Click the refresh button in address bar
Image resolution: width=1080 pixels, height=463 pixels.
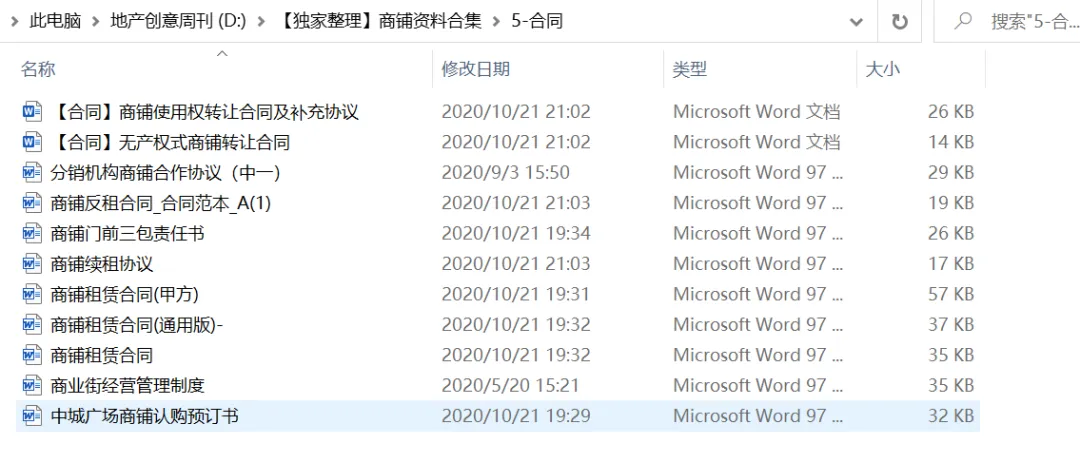pos(900,21)
